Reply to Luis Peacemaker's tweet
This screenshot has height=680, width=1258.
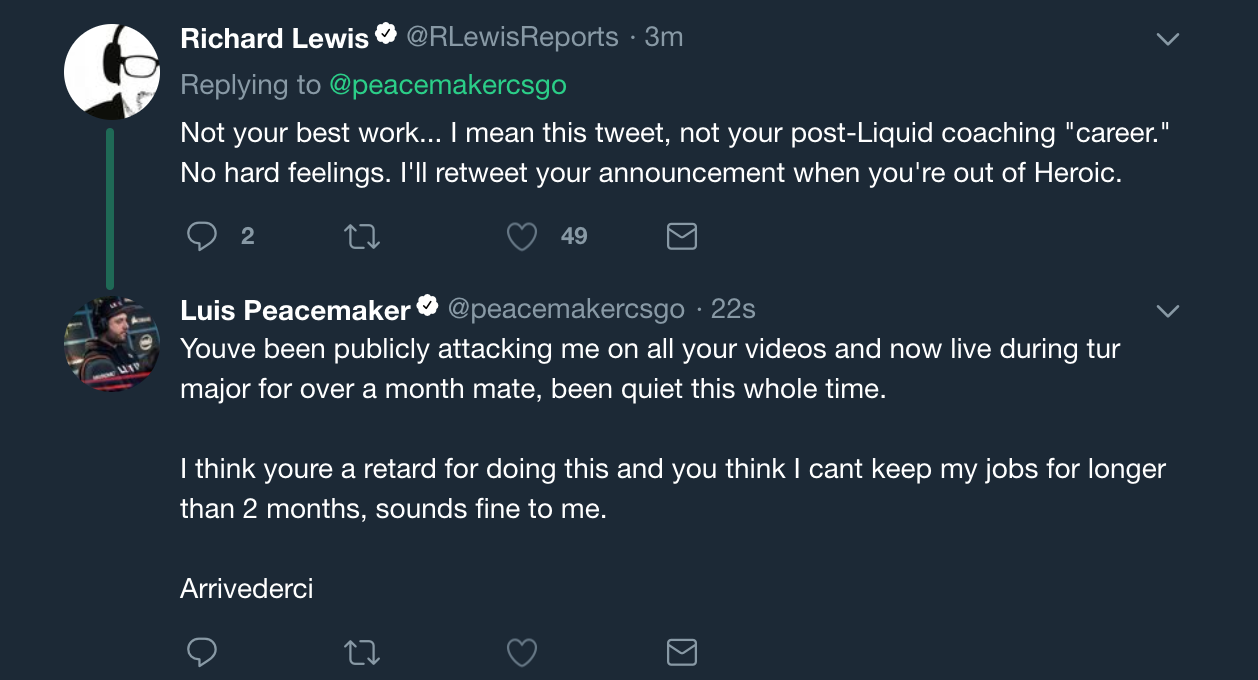point(203,653)
